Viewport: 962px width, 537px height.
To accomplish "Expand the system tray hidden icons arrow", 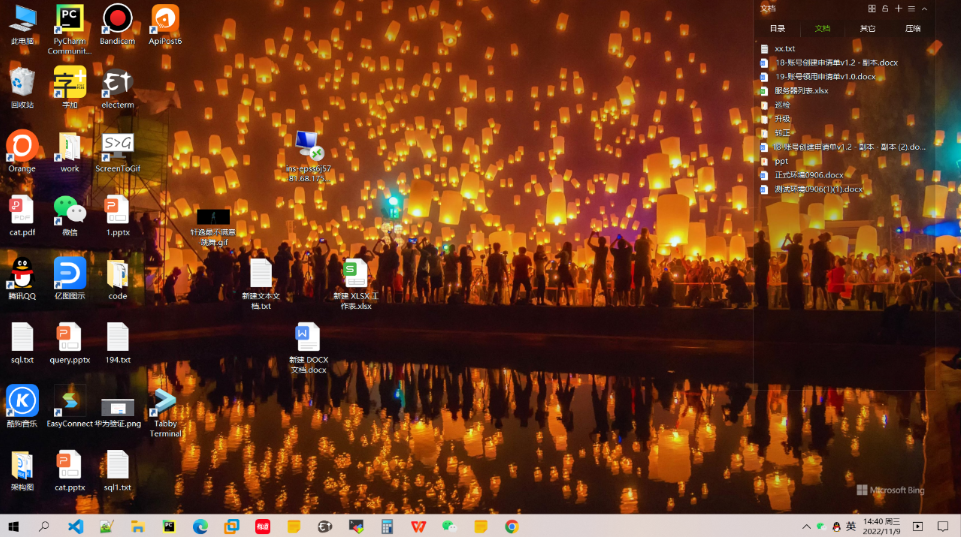I will [807, 526].
